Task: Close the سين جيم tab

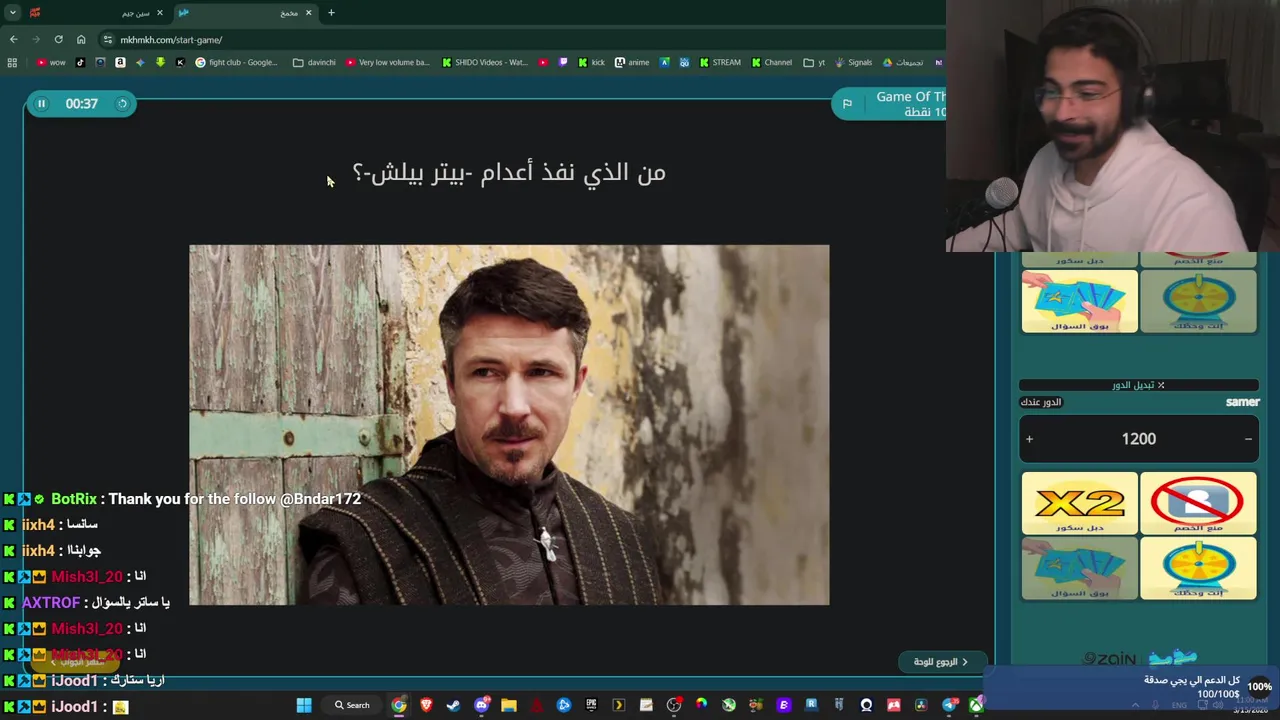Action: point(159,13)
